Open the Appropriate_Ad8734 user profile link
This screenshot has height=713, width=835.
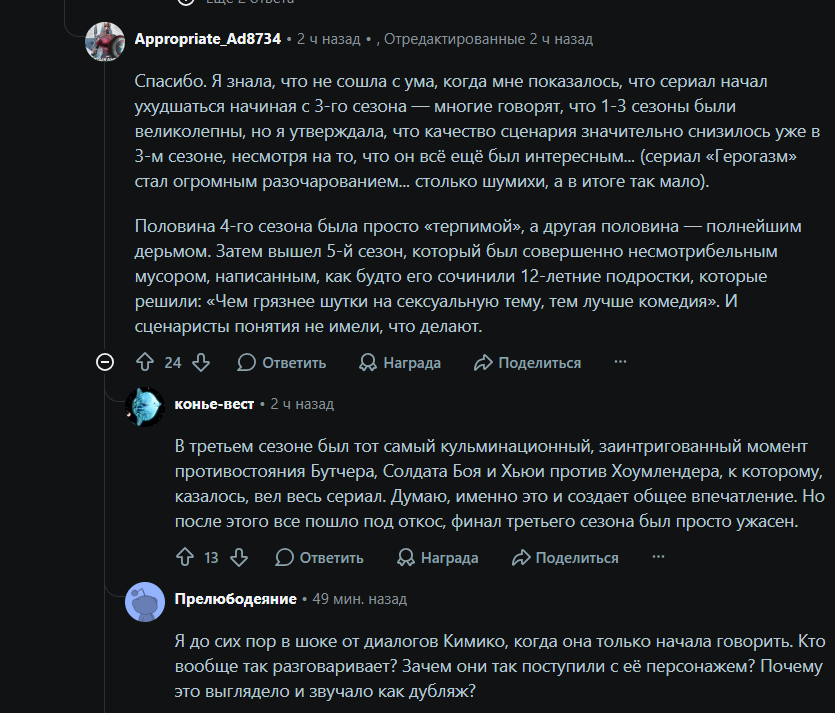click(208, 39)
